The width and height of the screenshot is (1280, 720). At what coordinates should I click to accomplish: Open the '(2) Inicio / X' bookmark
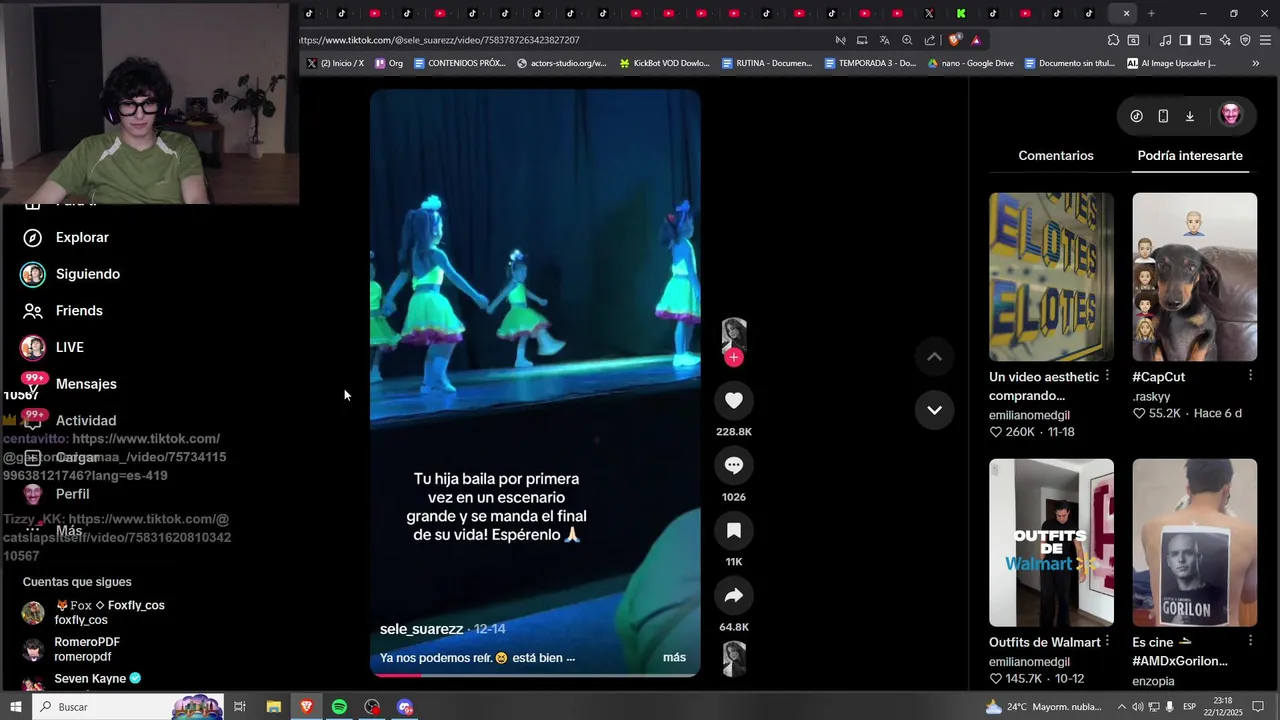[335, 63]
